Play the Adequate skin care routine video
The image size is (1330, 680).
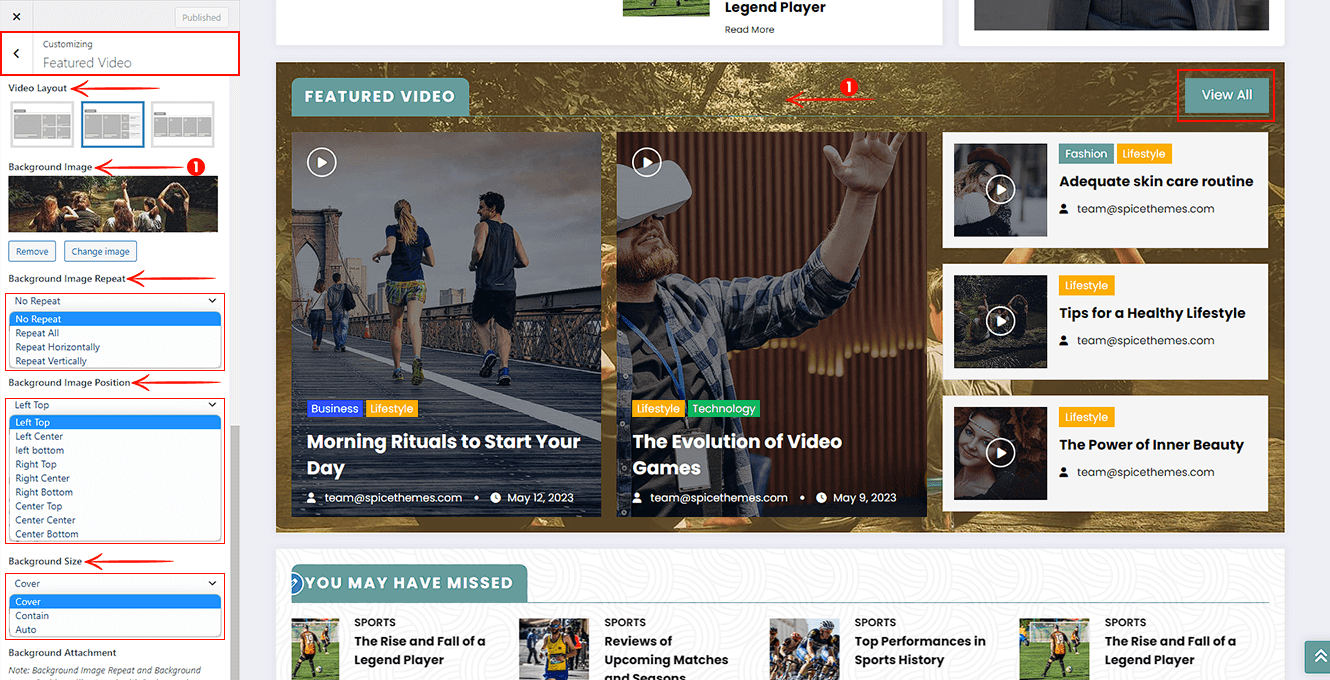click(x=1000, y=189)
